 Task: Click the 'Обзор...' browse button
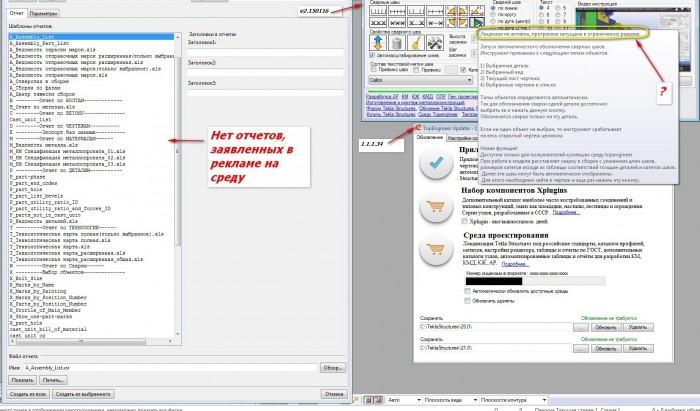coord(333,368)
